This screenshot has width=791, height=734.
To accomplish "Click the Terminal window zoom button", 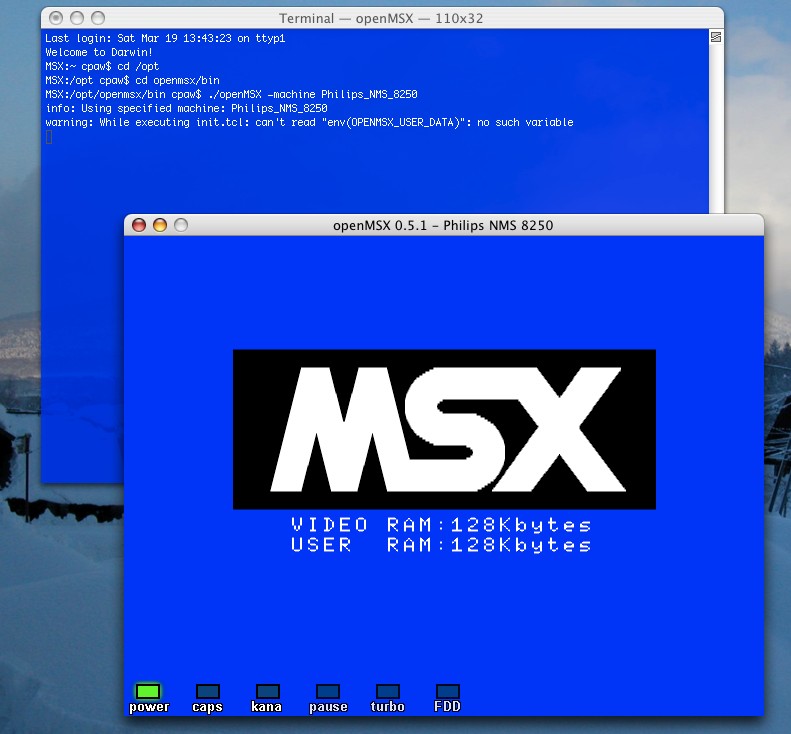I will [x=98, y=18].
